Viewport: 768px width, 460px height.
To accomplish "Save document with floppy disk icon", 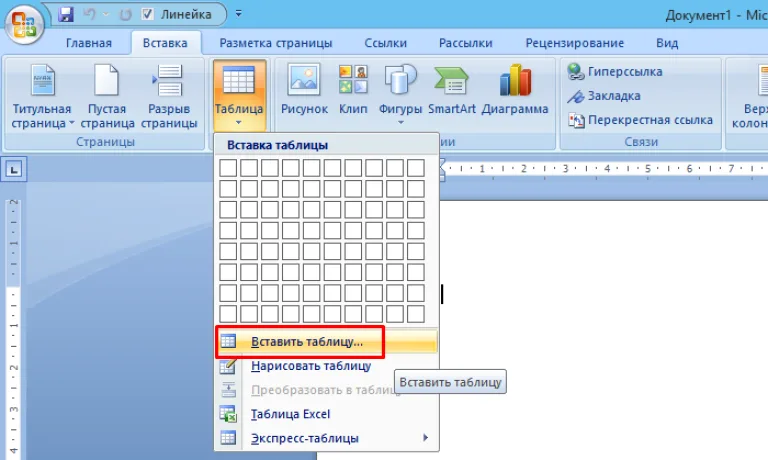I will 66,14.
